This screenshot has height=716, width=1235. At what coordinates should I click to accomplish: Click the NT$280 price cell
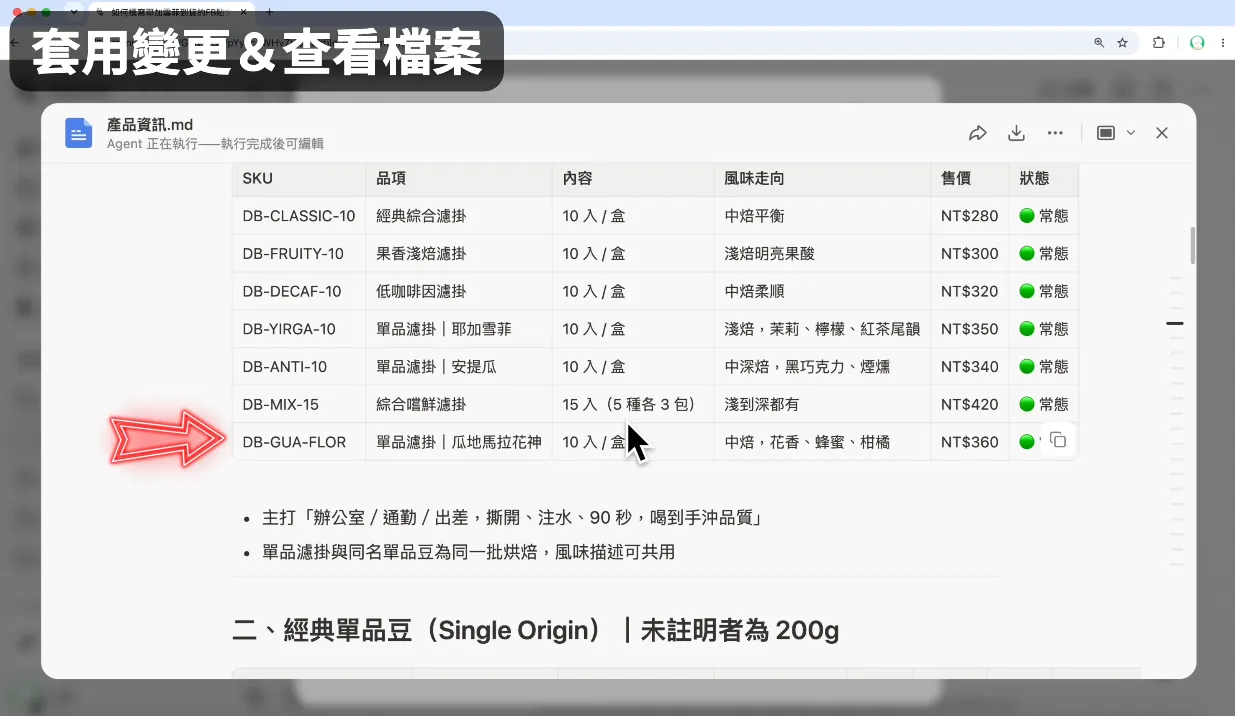(970, 216)
